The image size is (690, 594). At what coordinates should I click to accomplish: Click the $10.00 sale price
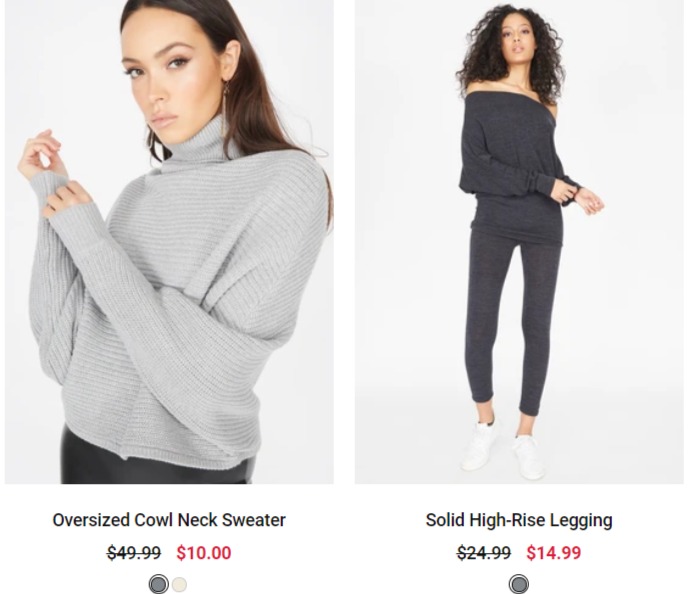tap(204, 553)
